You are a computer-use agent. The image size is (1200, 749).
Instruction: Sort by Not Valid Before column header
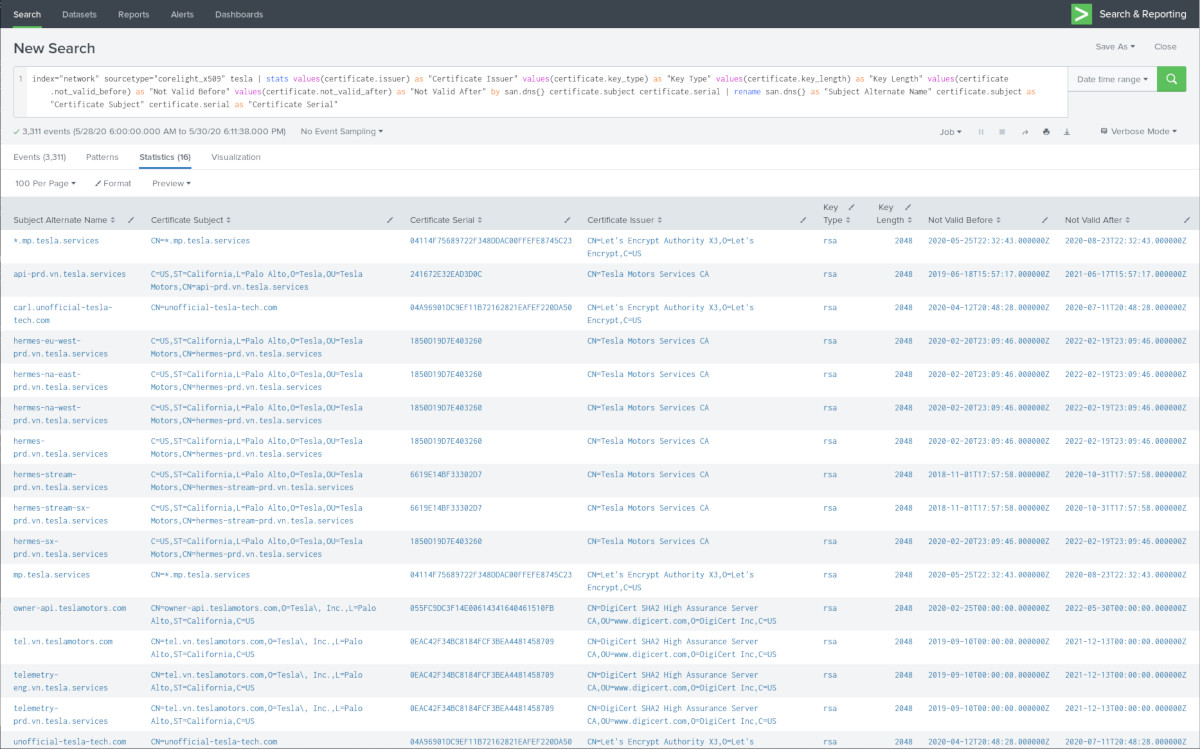[x=964, y=220]
